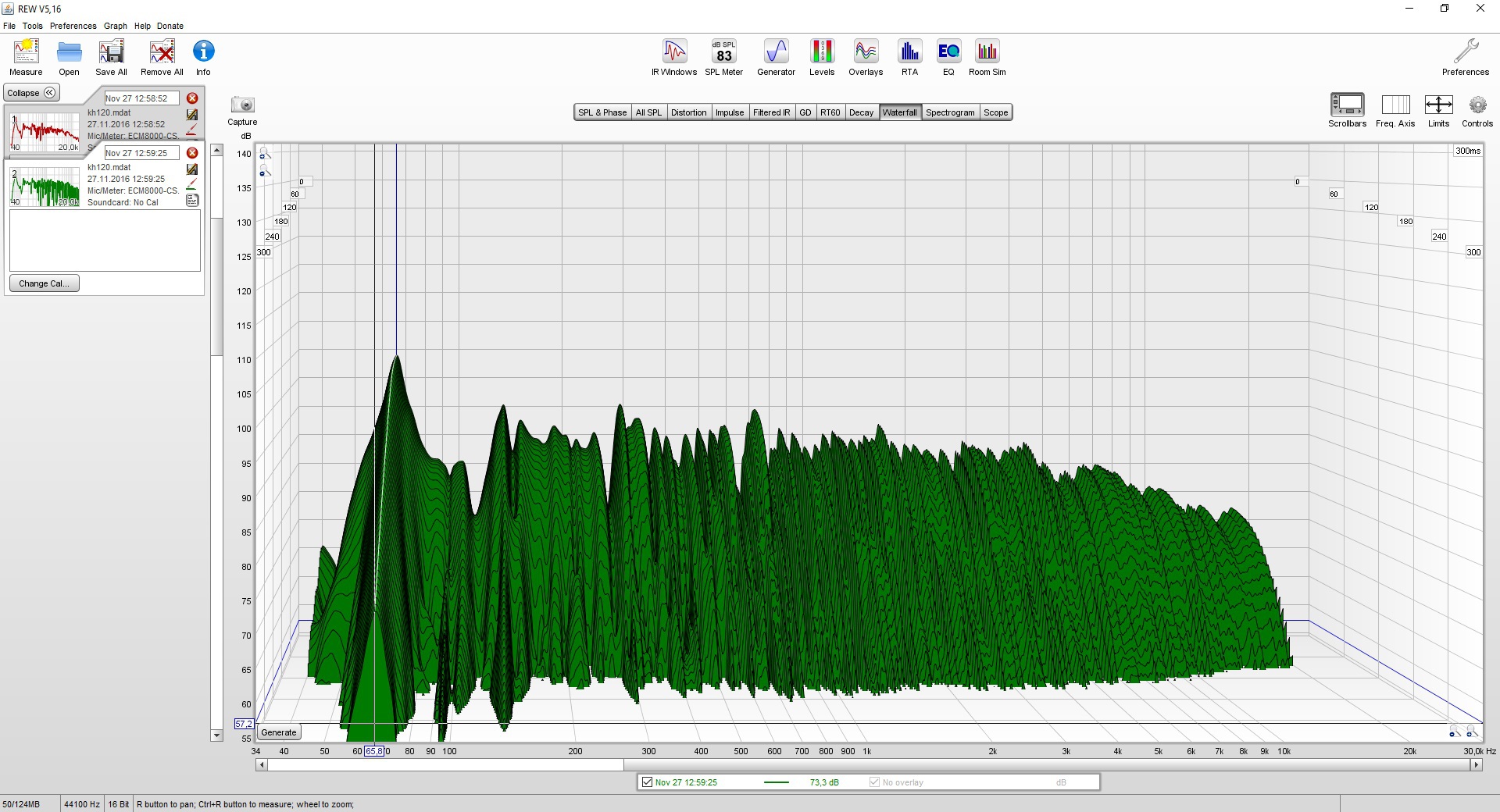This screenshot has height=812, width=1500.
Task: Switch to All SPL graph
Action: pyautogui.click(x=648, y=112)
